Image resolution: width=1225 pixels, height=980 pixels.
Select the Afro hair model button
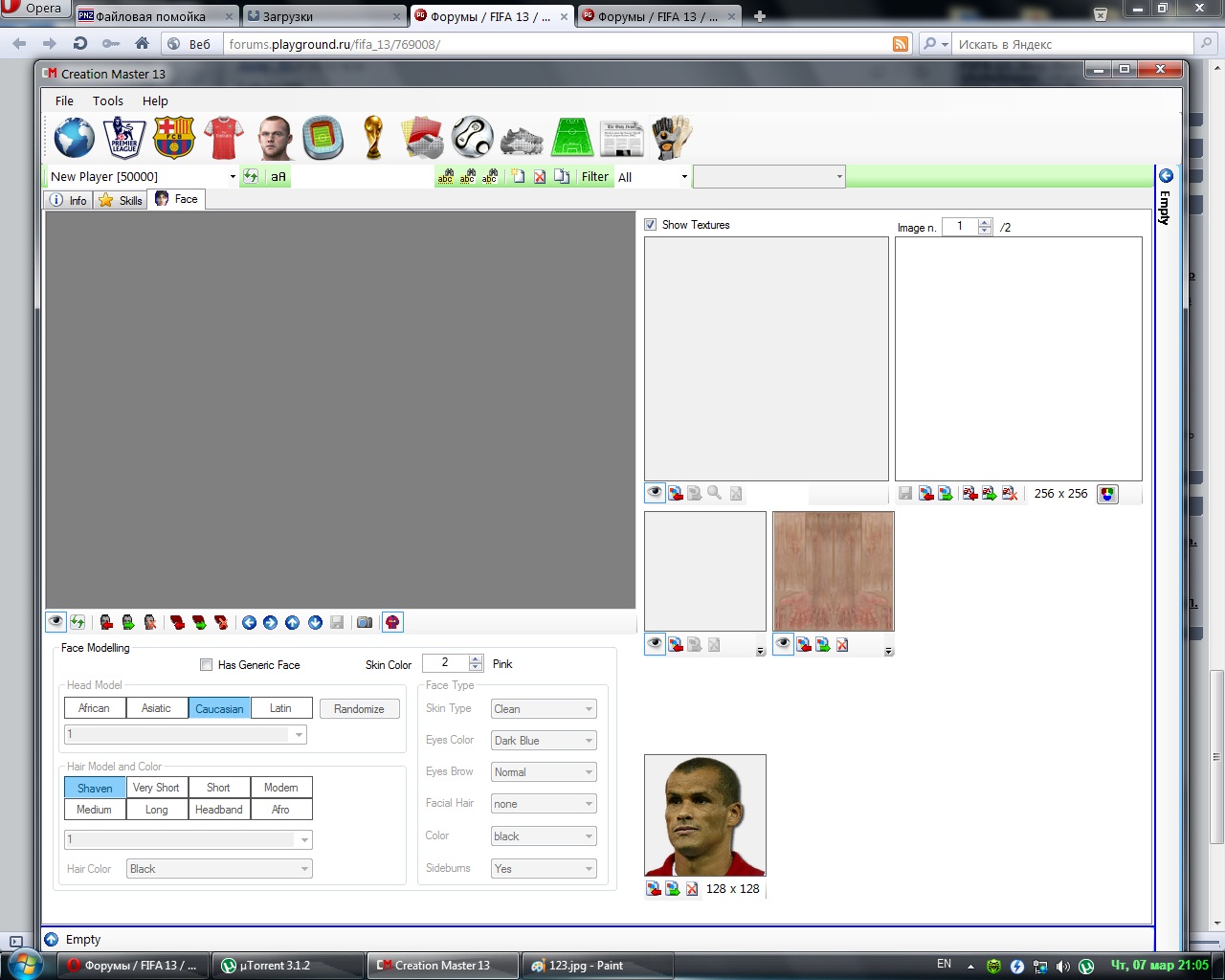pyautogui.click(x=280, y=810)
